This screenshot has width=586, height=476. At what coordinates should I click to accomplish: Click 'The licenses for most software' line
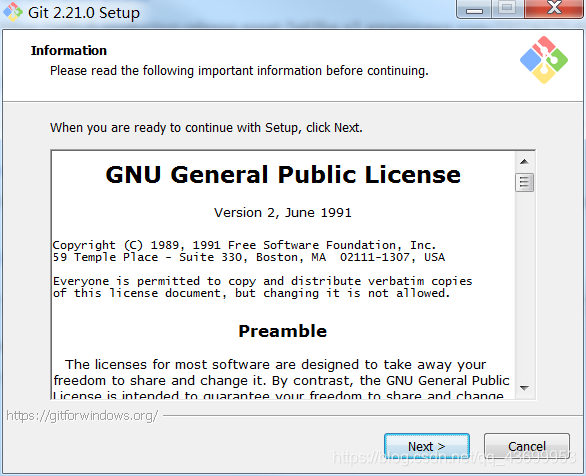276,365
